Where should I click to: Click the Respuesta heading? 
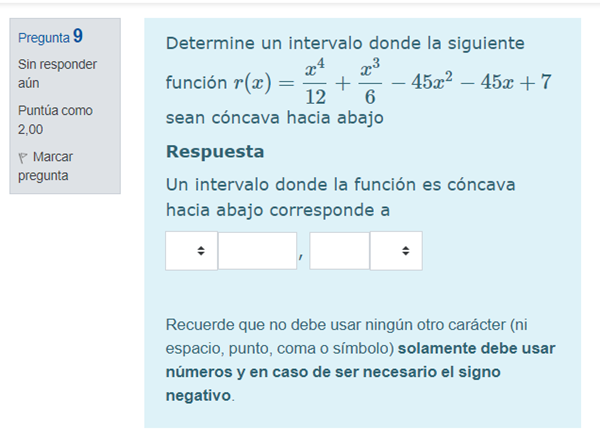pos(215,152)
